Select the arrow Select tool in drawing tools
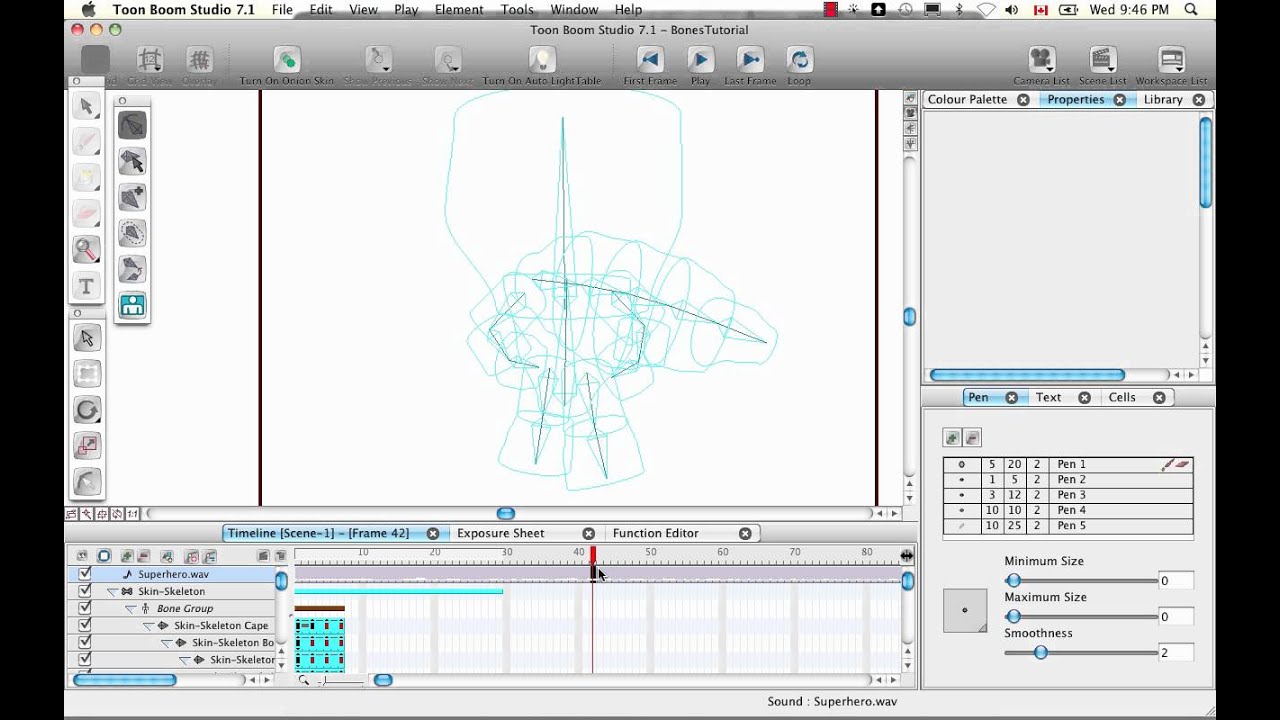The width and height of the screenshot is (1280, 720). tap(86, 106)
